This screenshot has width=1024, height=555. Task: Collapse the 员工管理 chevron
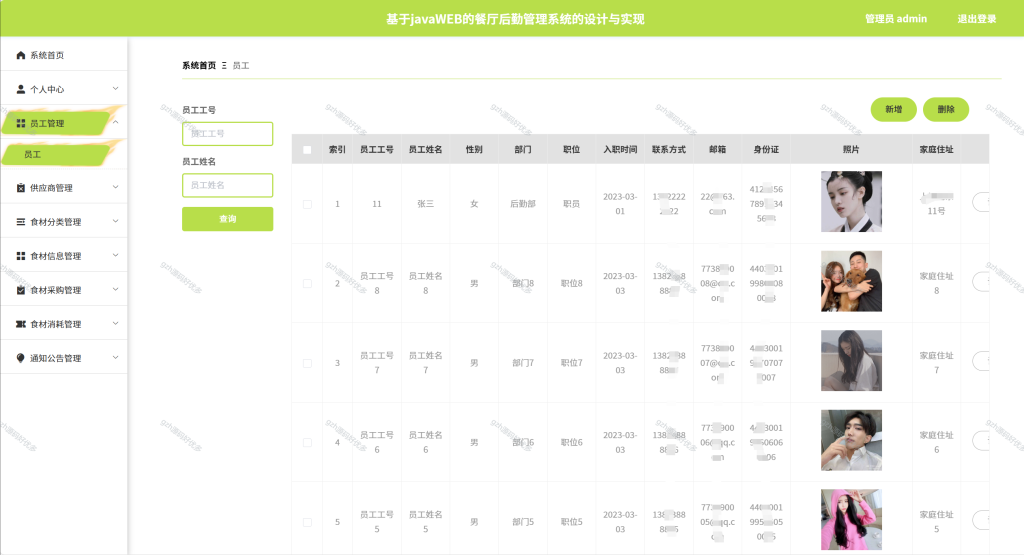pos(116,122)
